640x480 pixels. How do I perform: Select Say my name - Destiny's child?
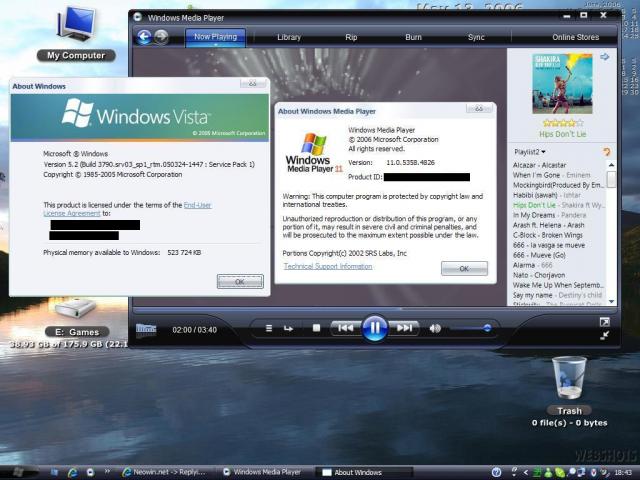tap(557, 295)
